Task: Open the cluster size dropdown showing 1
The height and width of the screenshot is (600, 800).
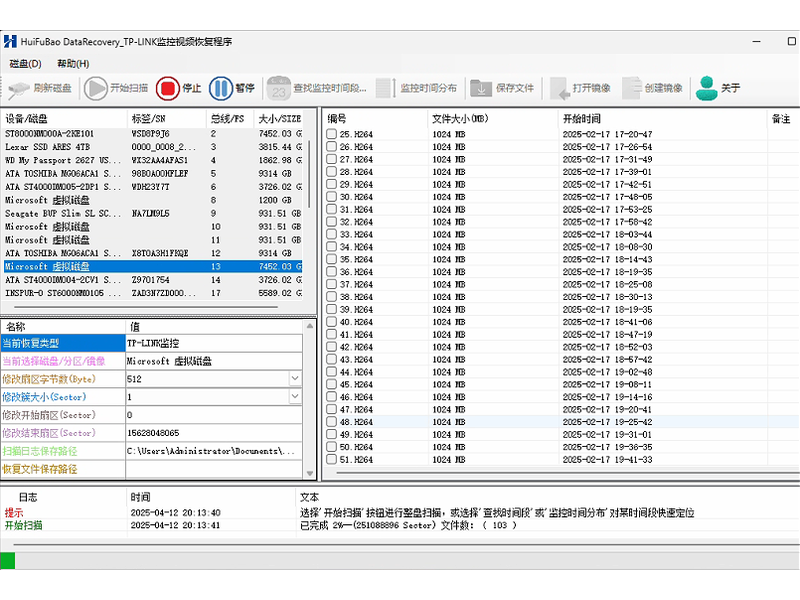Action: (x=295, y=396)
